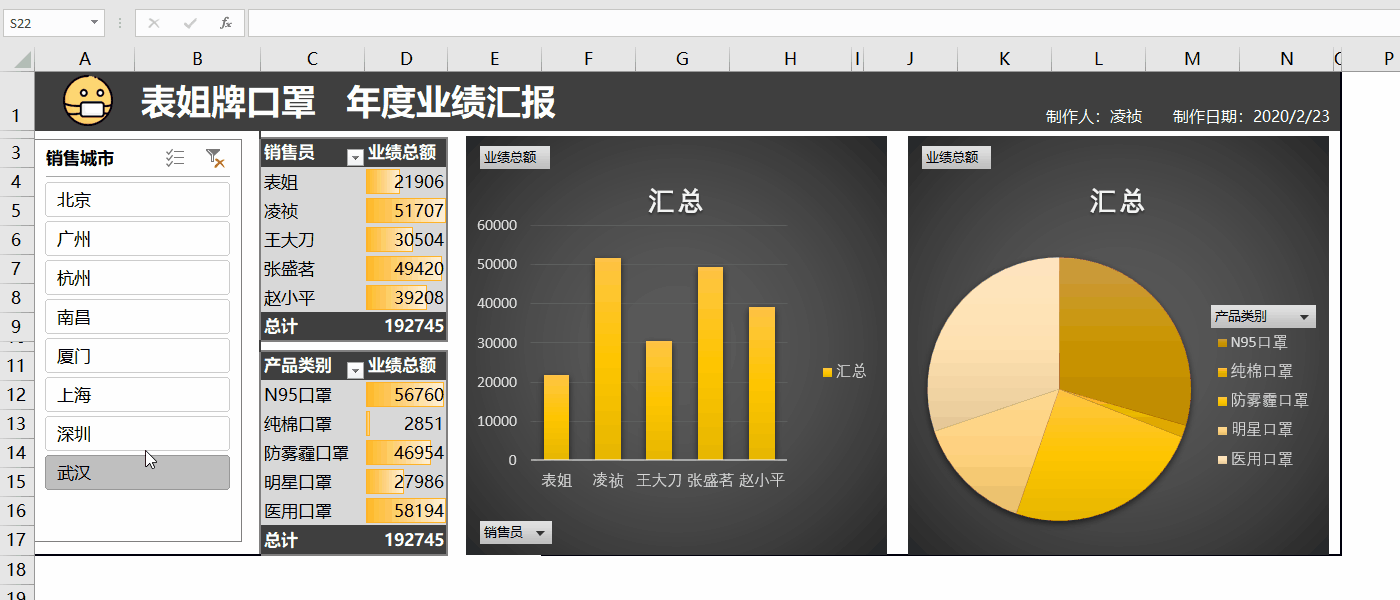This screenshot has width=1400, height=600.
Task: Click the bar chart title 汇总
Action: click(x=676, y=201)
